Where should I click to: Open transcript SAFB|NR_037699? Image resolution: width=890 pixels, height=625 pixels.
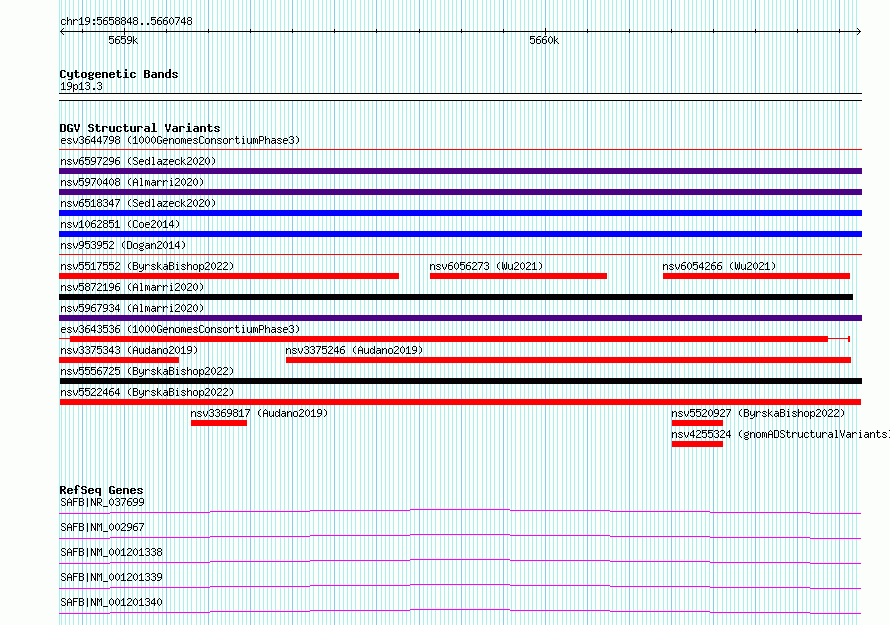pos(102,502)
